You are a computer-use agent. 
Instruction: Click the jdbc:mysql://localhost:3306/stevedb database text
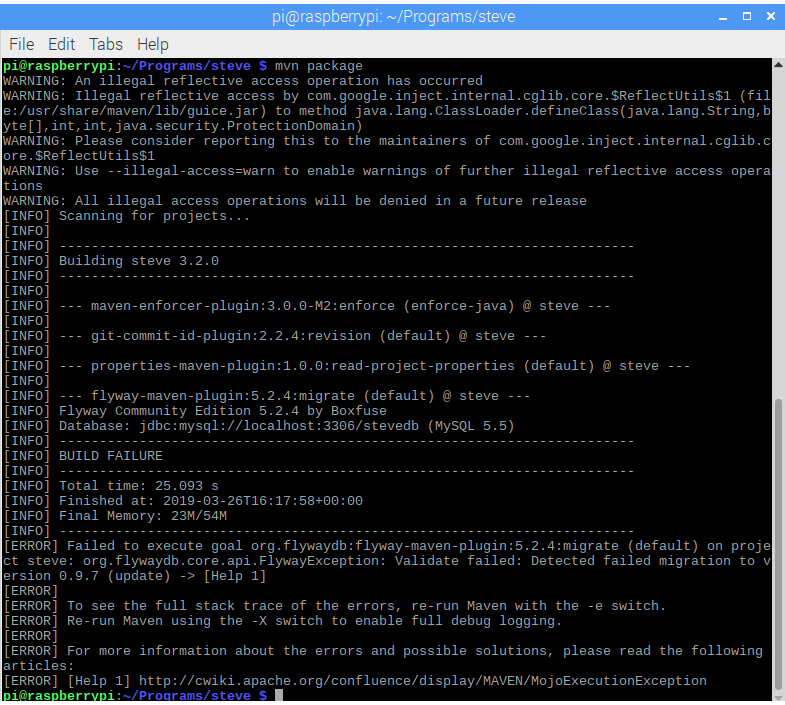point(279,426)
